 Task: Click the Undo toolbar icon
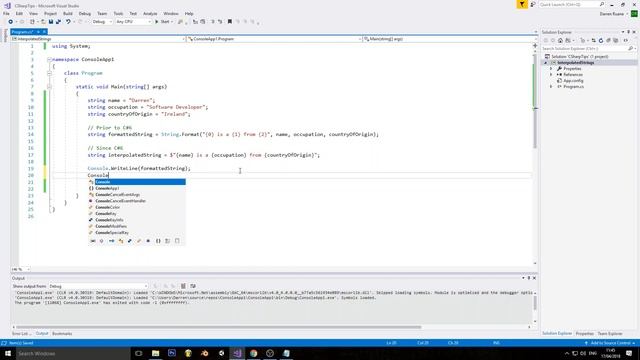coord(68,22)
